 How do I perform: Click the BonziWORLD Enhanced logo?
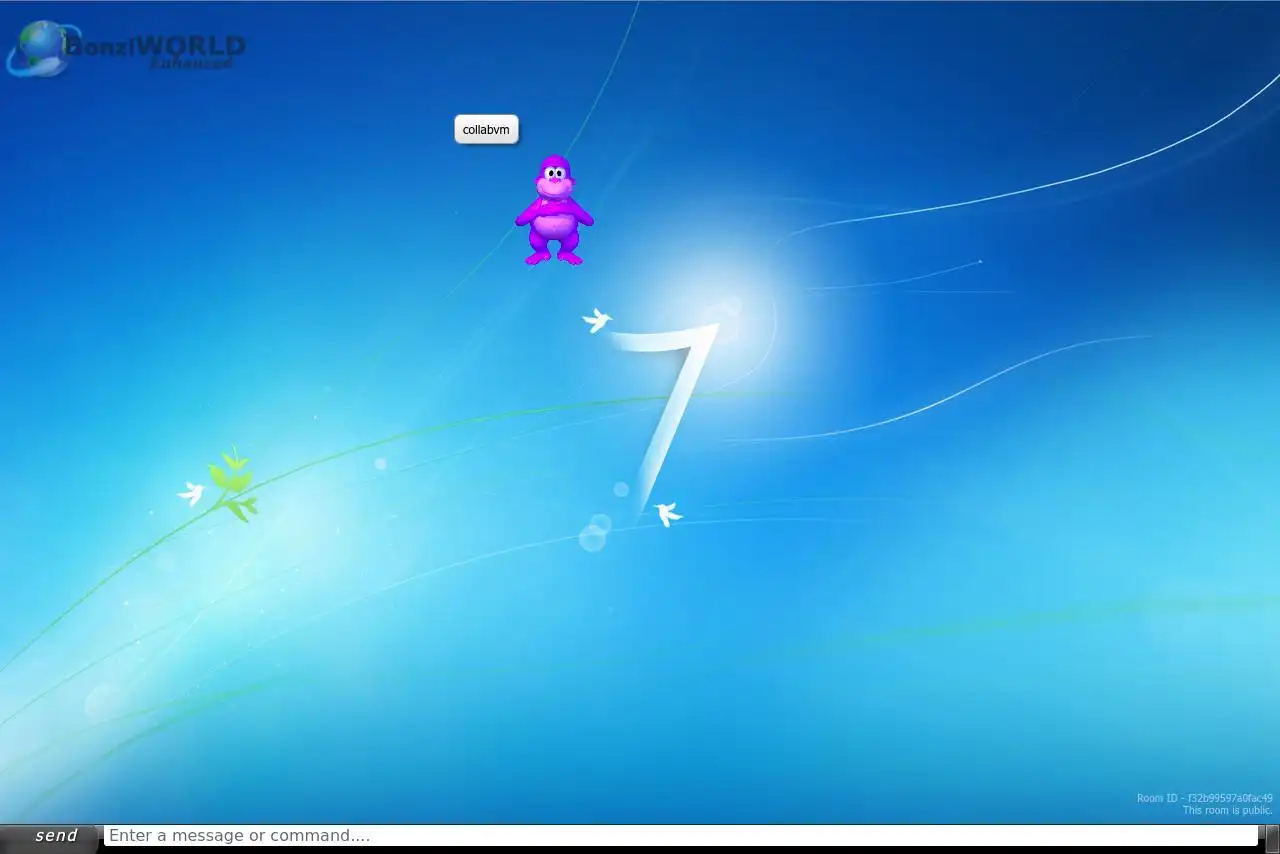(x=126, y=48)
